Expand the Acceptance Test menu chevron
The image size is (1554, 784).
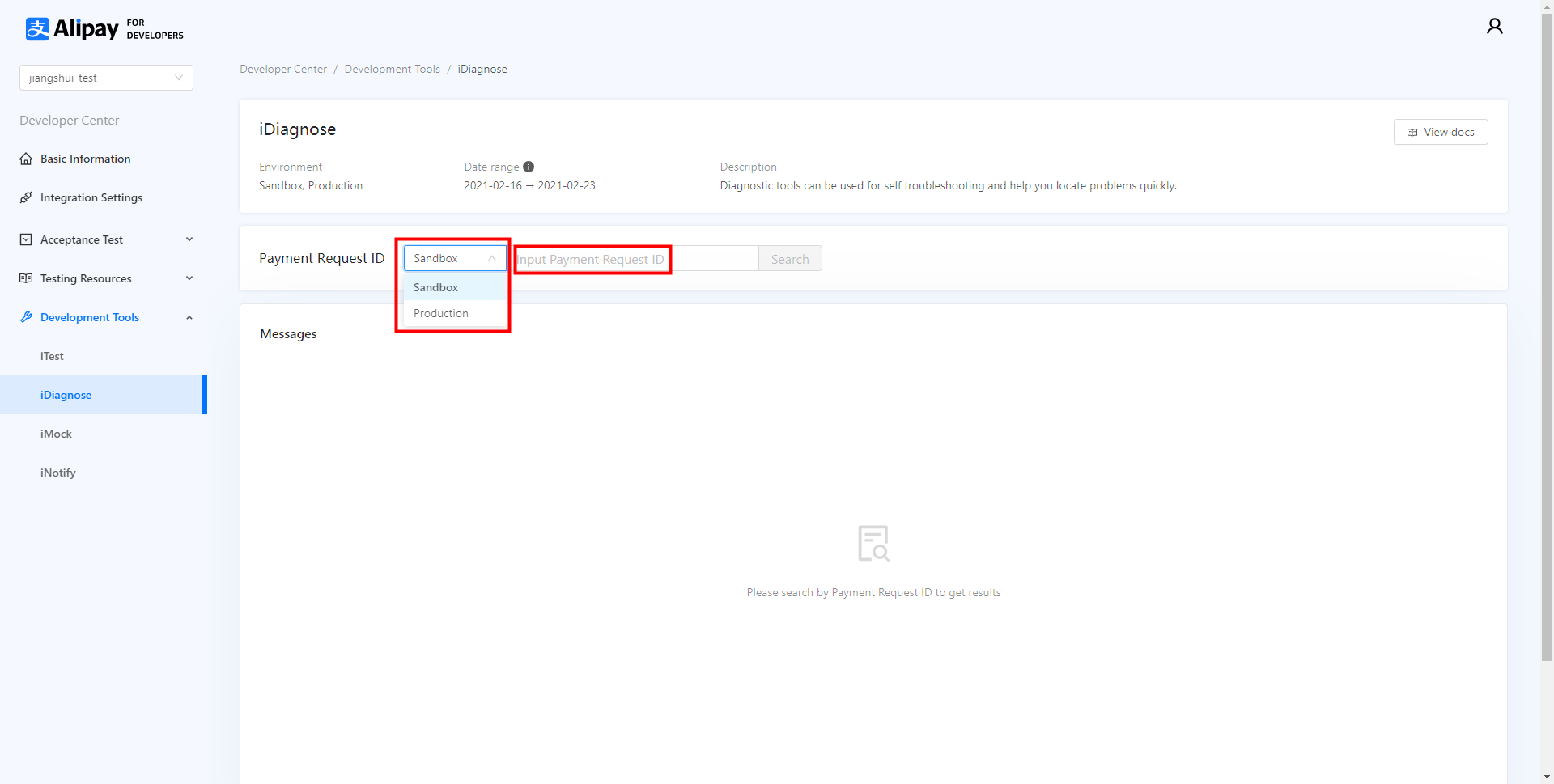pyautogui.click(x=189, y=239)
